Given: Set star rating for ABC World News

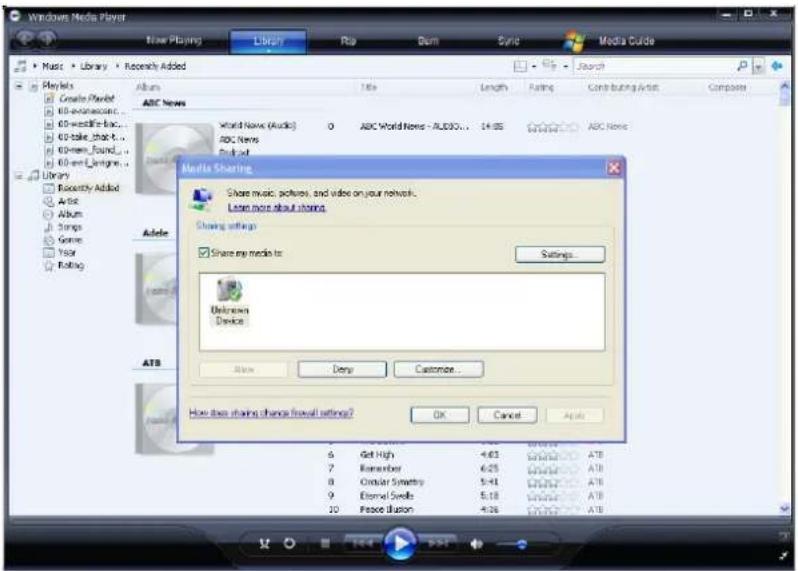Looking at the screenshot, I should [x=553, y=127].
